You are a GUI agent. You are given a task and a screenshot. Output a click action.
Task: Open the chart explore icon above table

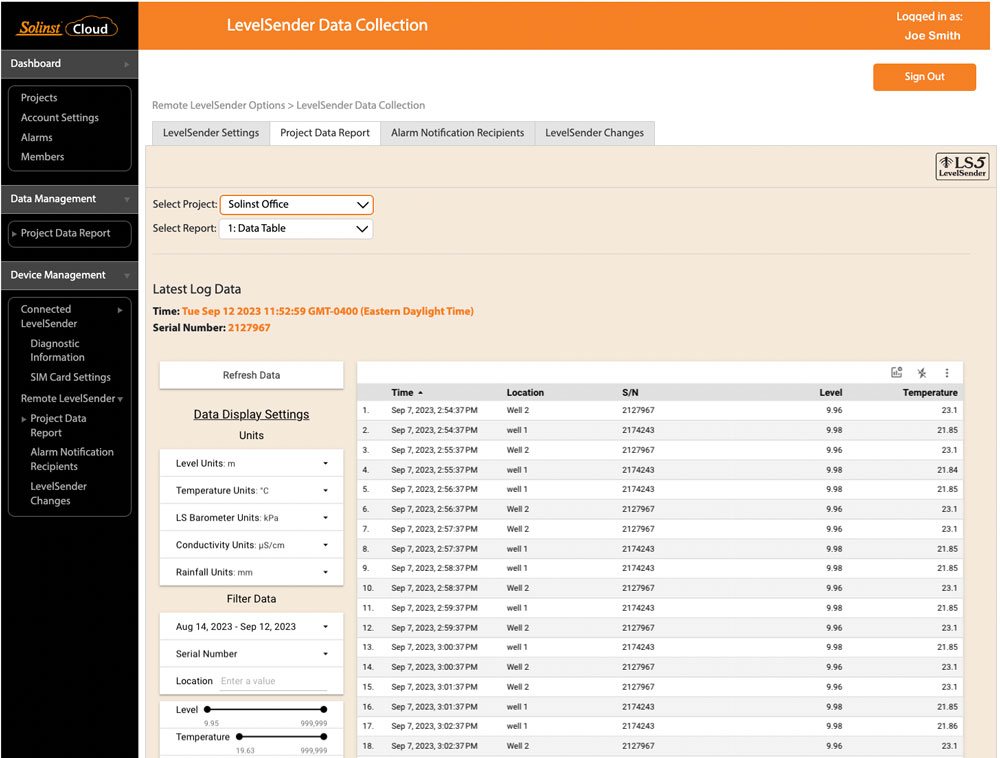(896, 373)
